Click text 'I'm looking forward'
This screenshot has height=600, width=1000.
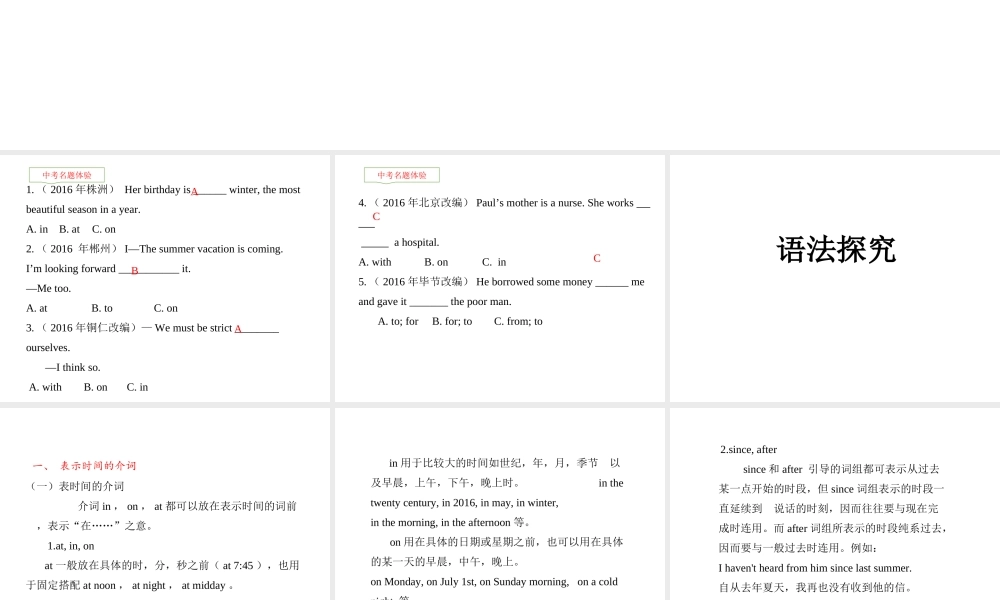click(x=71, y=268)
